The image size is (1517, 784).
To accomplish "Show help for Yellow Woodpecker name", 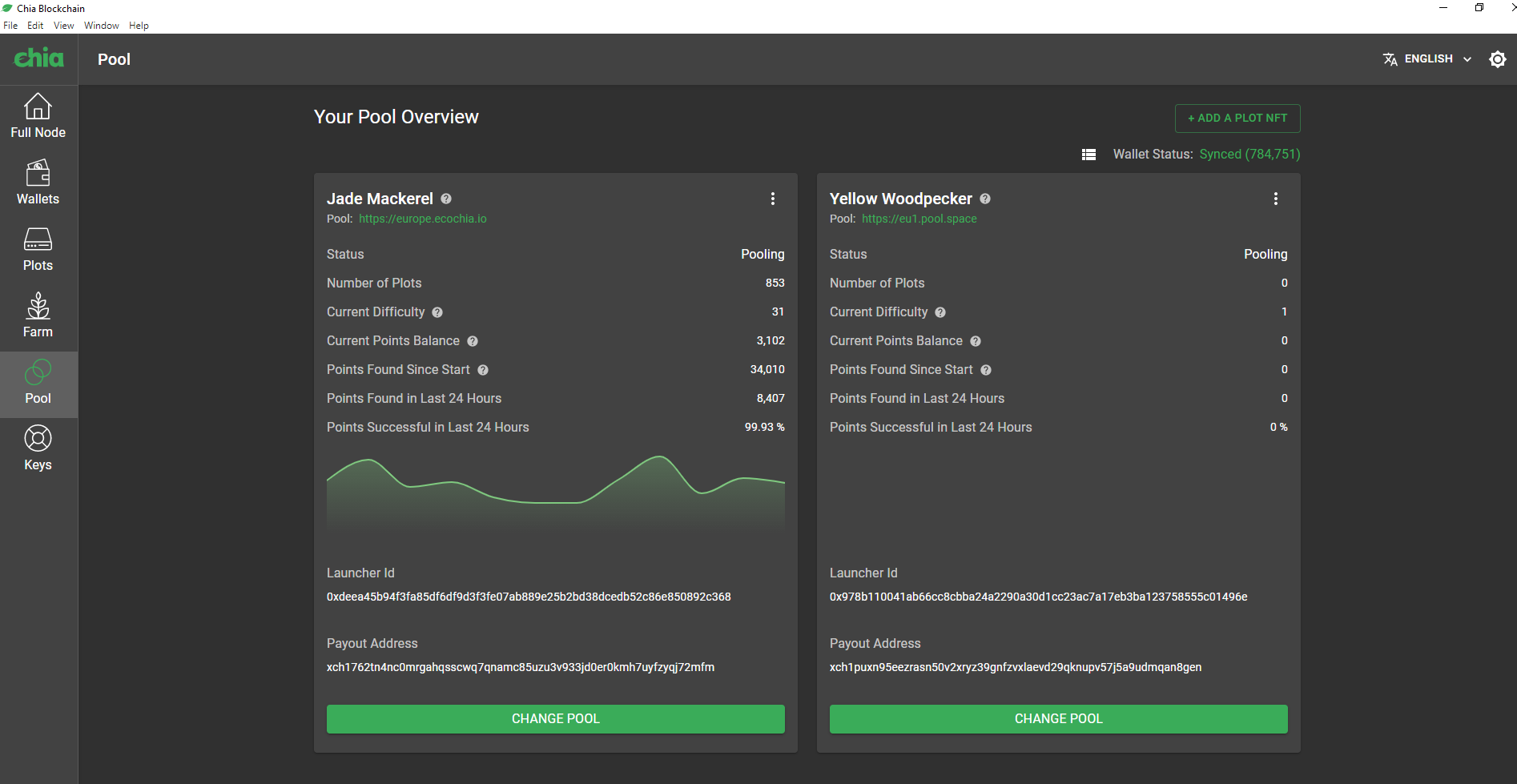I will click(x=985, y=199).
